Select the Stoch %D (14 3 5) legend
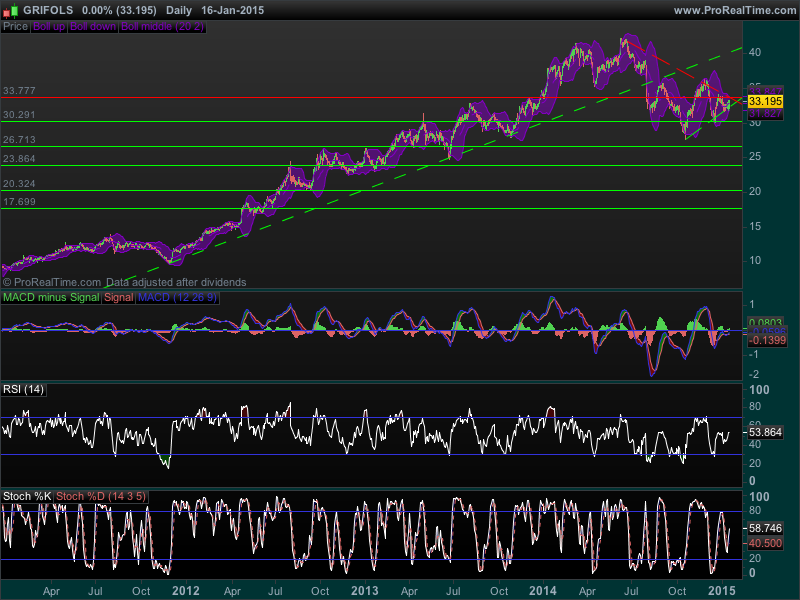 click(x=101, y=496)
